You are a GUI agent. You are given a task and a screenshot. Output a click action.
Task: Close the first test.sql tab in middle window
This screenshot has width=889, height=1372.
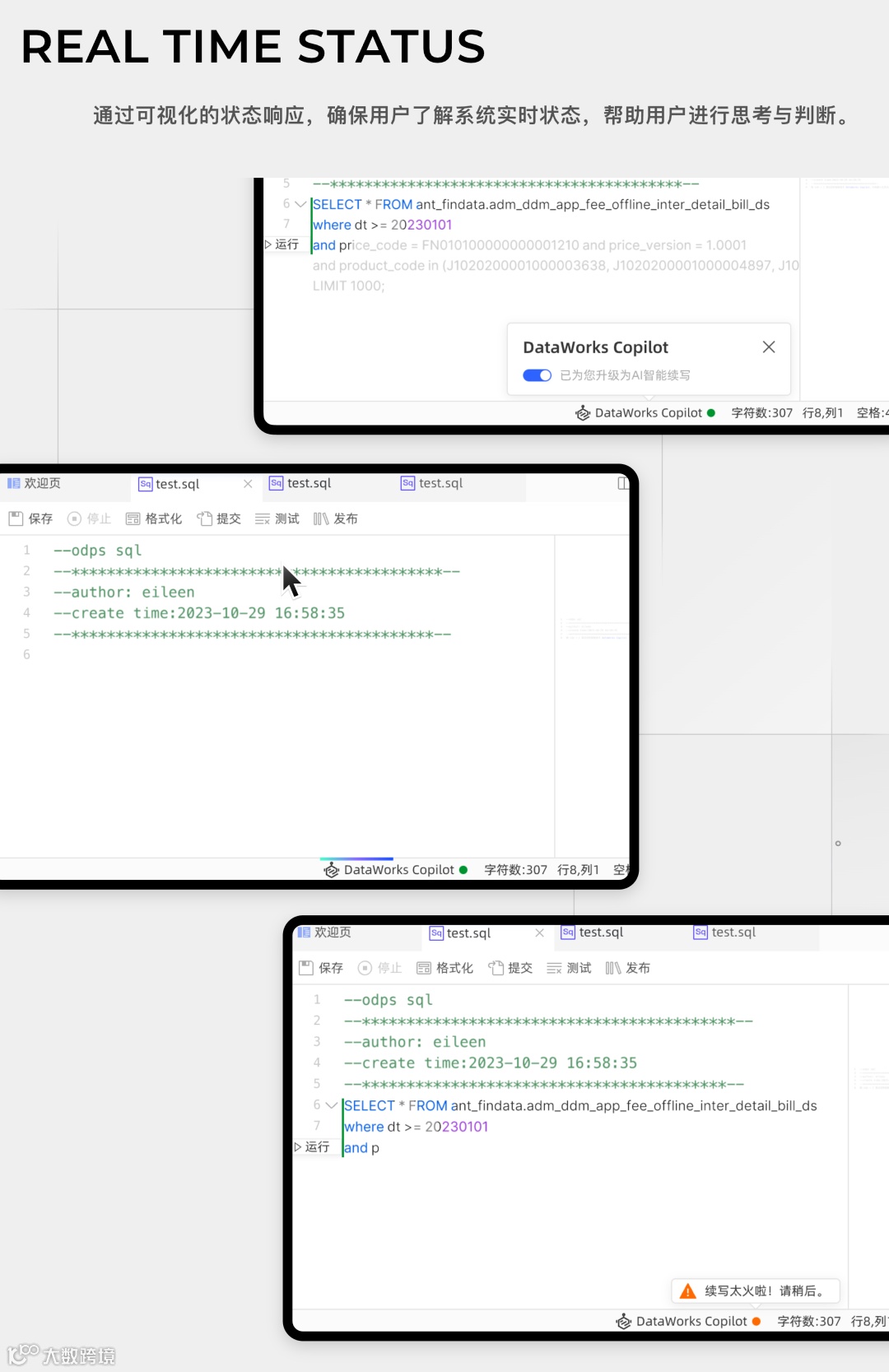[x=248, y=484]
